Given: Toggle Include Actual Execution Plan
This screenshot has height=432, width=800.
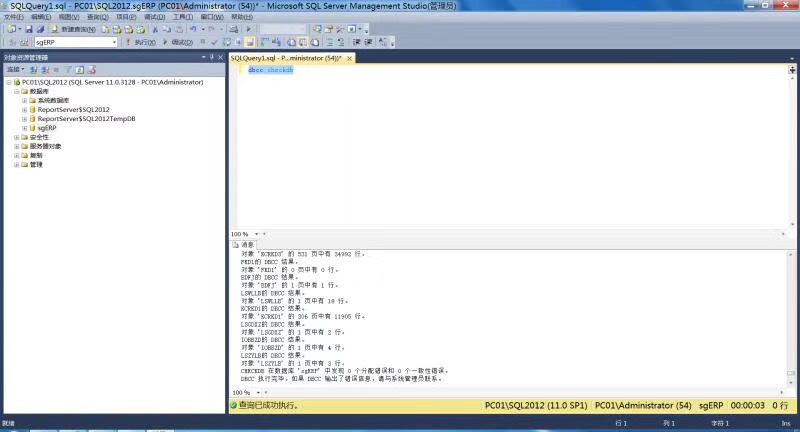Looking at the screenshot, I should (x=264, y=42).
